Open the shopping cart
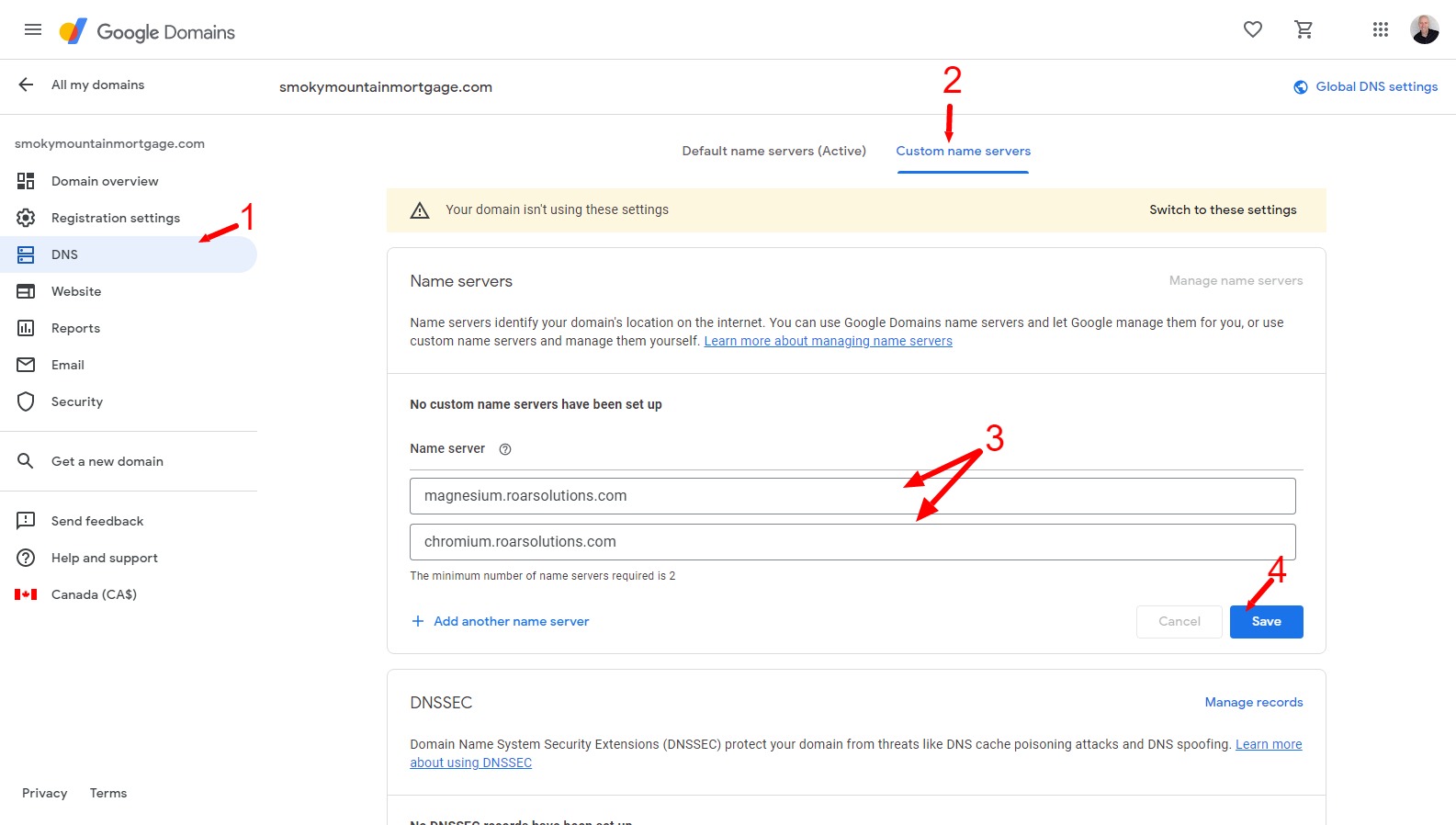The height and width of the screenshot is (825, 1456). (1304, 29)
